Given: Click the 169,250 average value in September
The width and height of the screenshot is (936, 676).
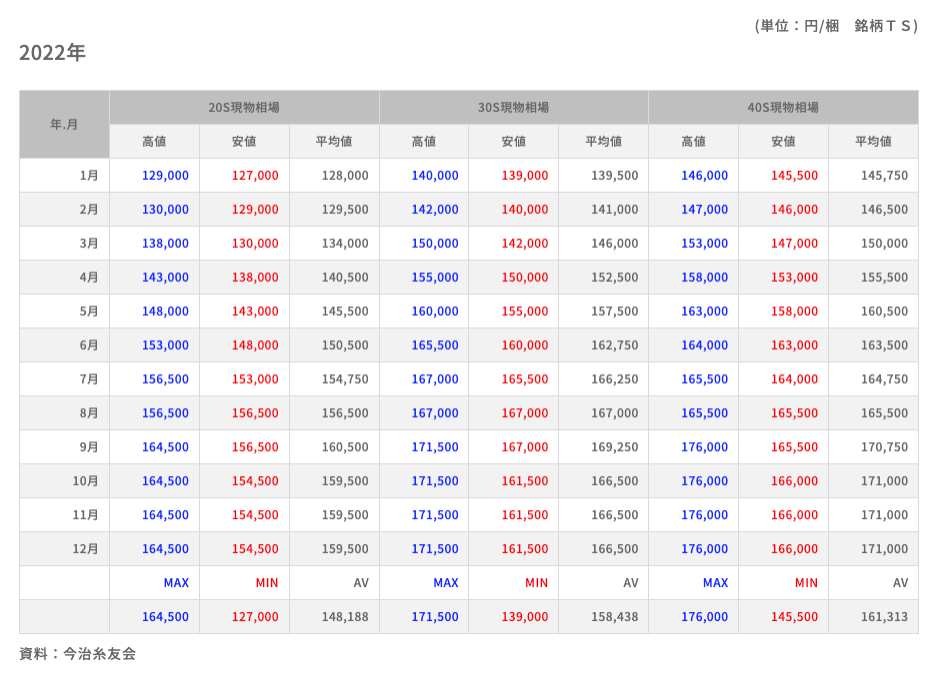Looking at the screenshot, I should coord(614,448).
